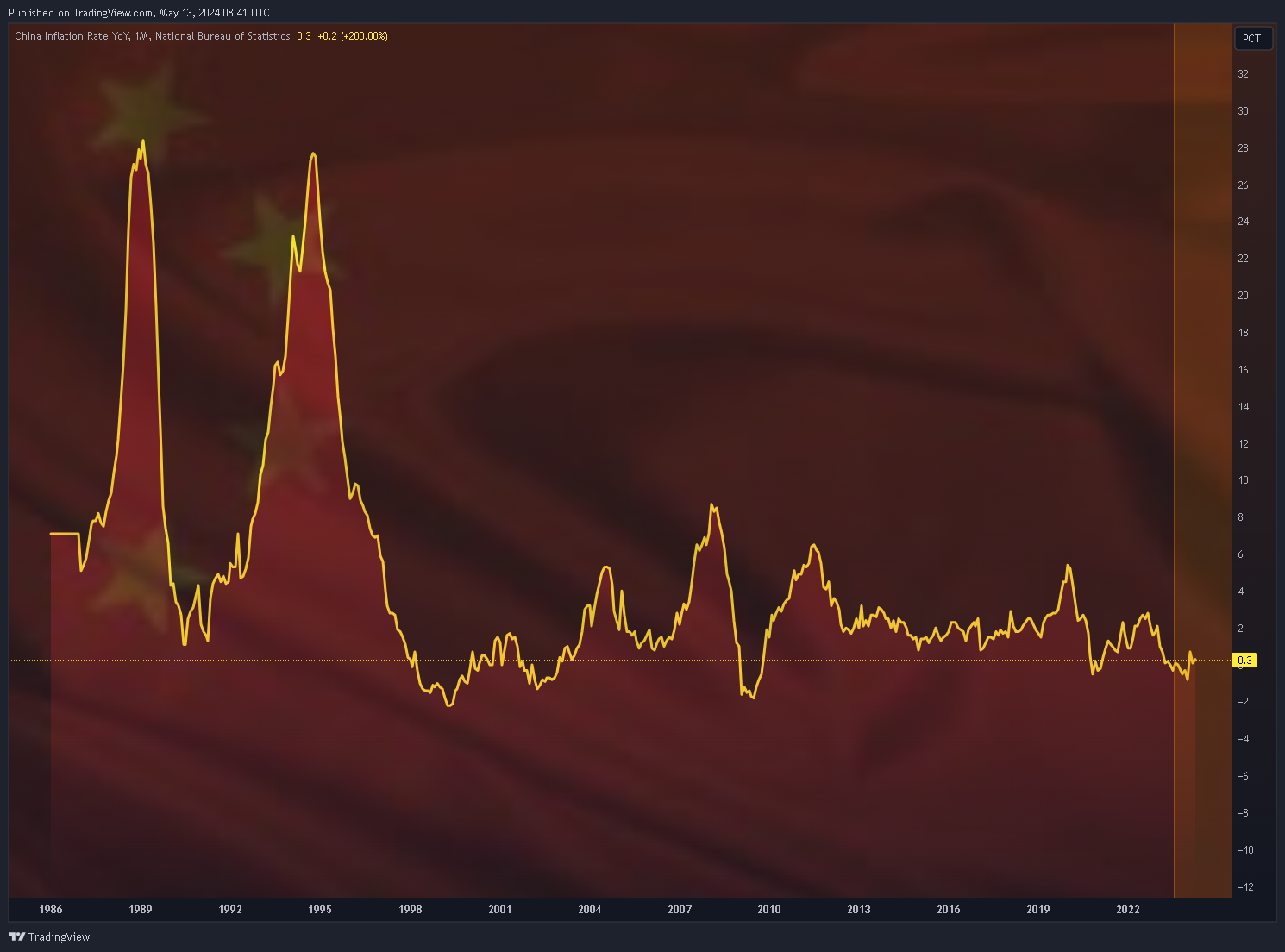Select the 2022 label on the time axis
Viewport: 1285px width, 952px height.
(x=1128, y=910)
